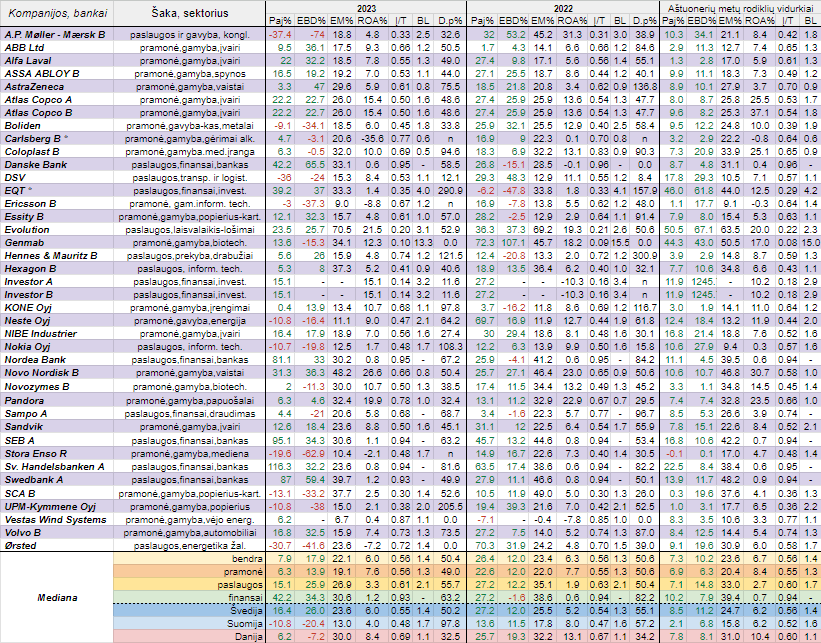Screen dimensions: 821x643
Task: Select the 'UPM-Kymmene Oyj' company cell
Action: (57, 507)
